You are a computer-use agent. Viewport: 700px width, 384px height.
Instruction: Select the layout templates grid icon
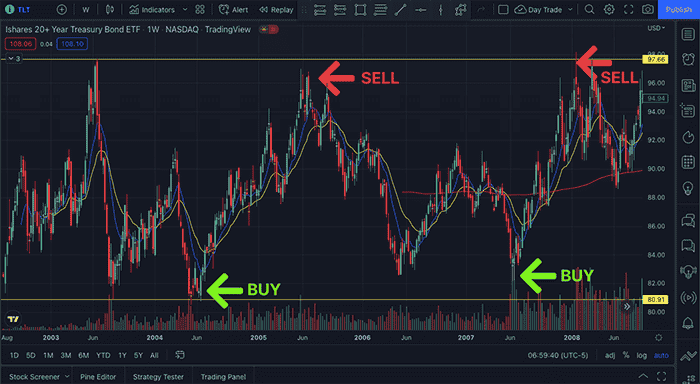point(200,9)
